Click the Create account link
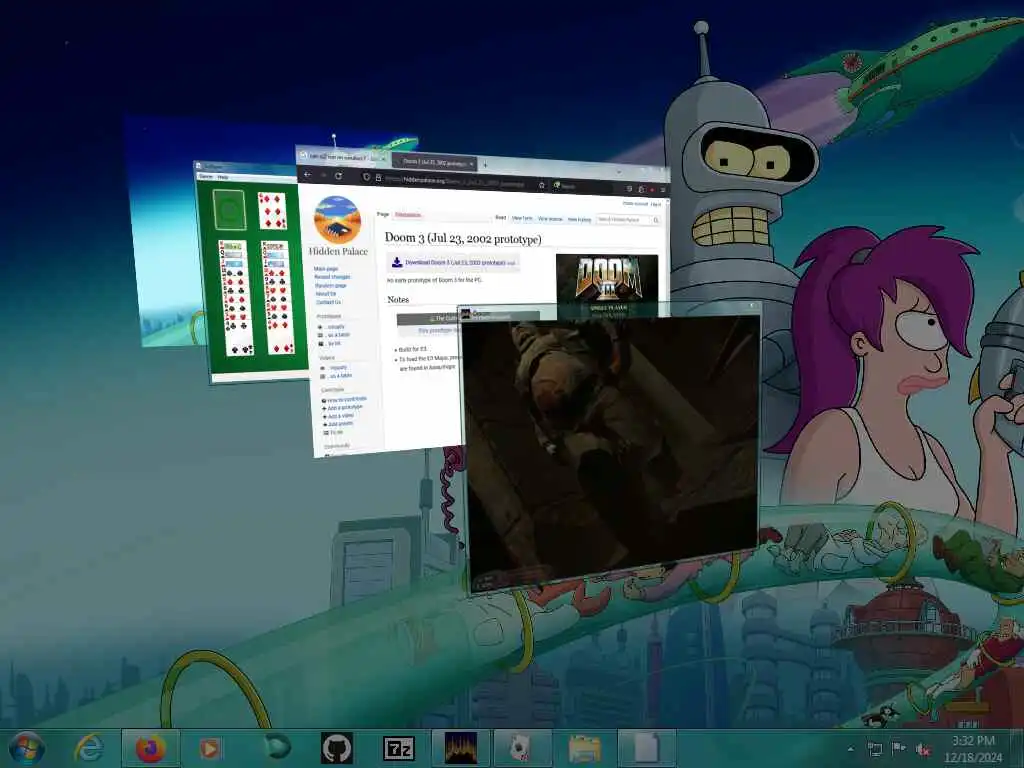Viewport: 1024px width, 768px height. click(x=635, y=204)
